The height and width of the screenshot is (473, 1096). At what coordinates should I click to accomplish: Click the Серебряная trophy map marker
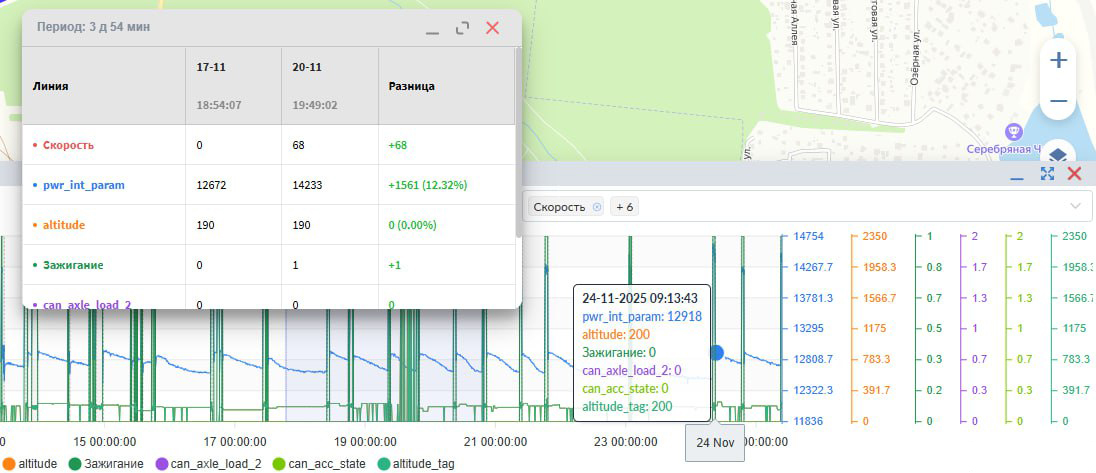pos(1013,131)
